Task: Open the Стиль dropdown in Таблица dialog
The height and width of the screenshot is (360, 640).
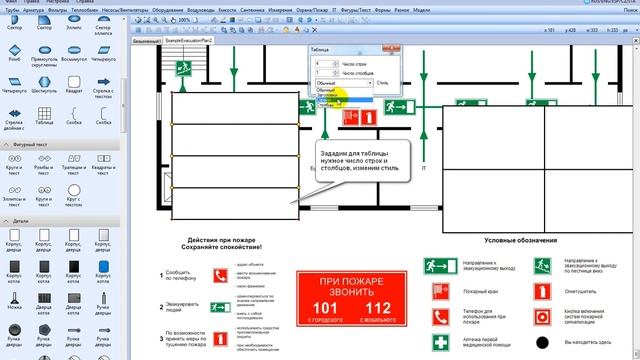Action: point(344,83)
